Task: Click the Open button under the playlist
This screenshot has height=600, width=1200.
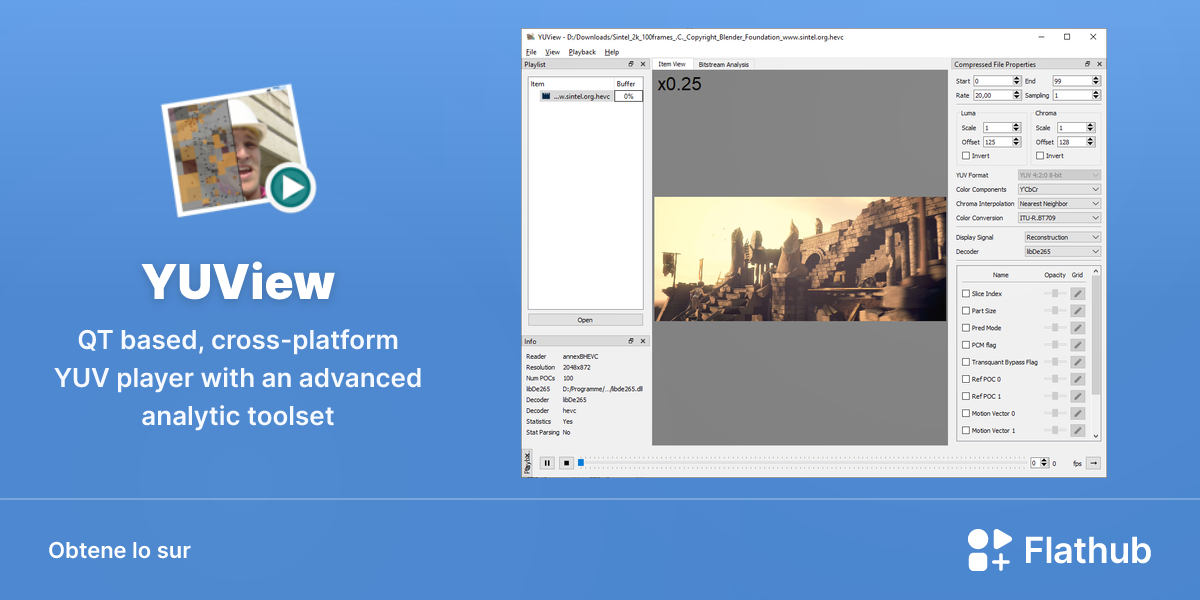Action: [585, 320]
